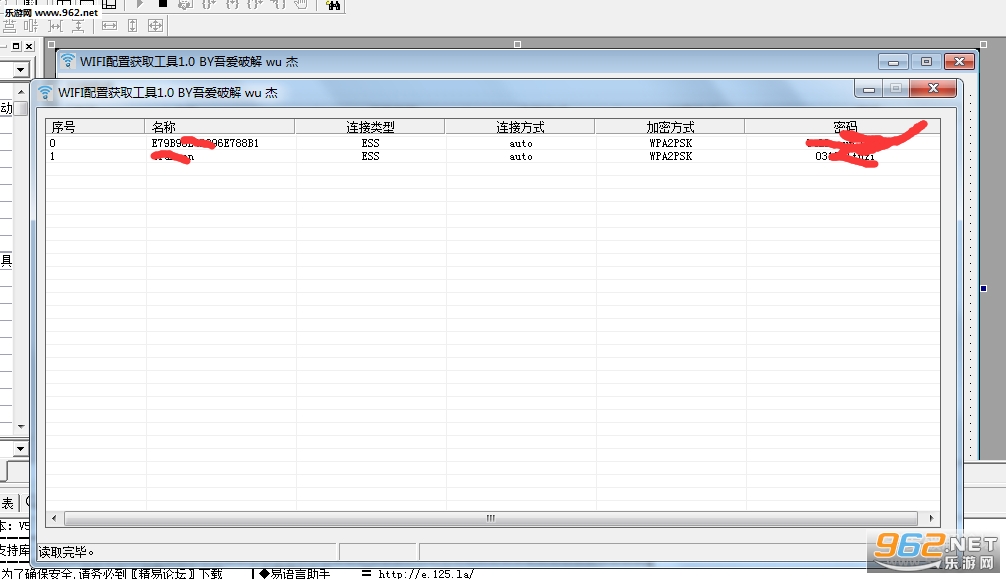Apply equal vertical spacing icon
1006x579 pixels.
(x=78, y=26)
